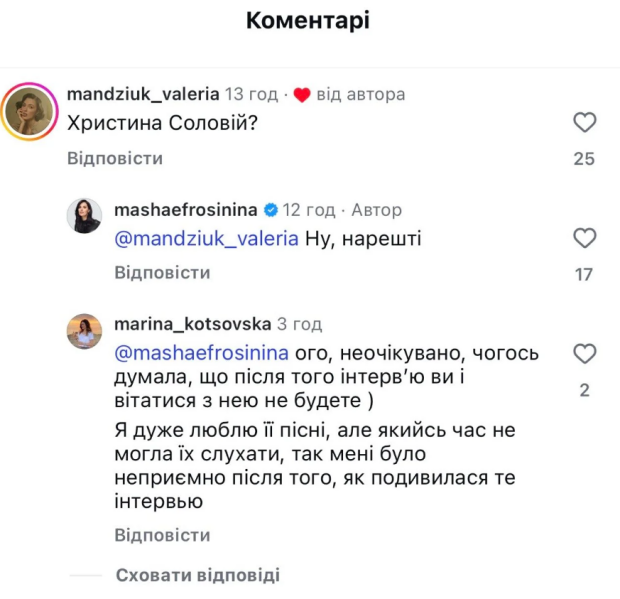Click the @mandziuk_valeria mention

pyautogui.click(x=206, y=238)
